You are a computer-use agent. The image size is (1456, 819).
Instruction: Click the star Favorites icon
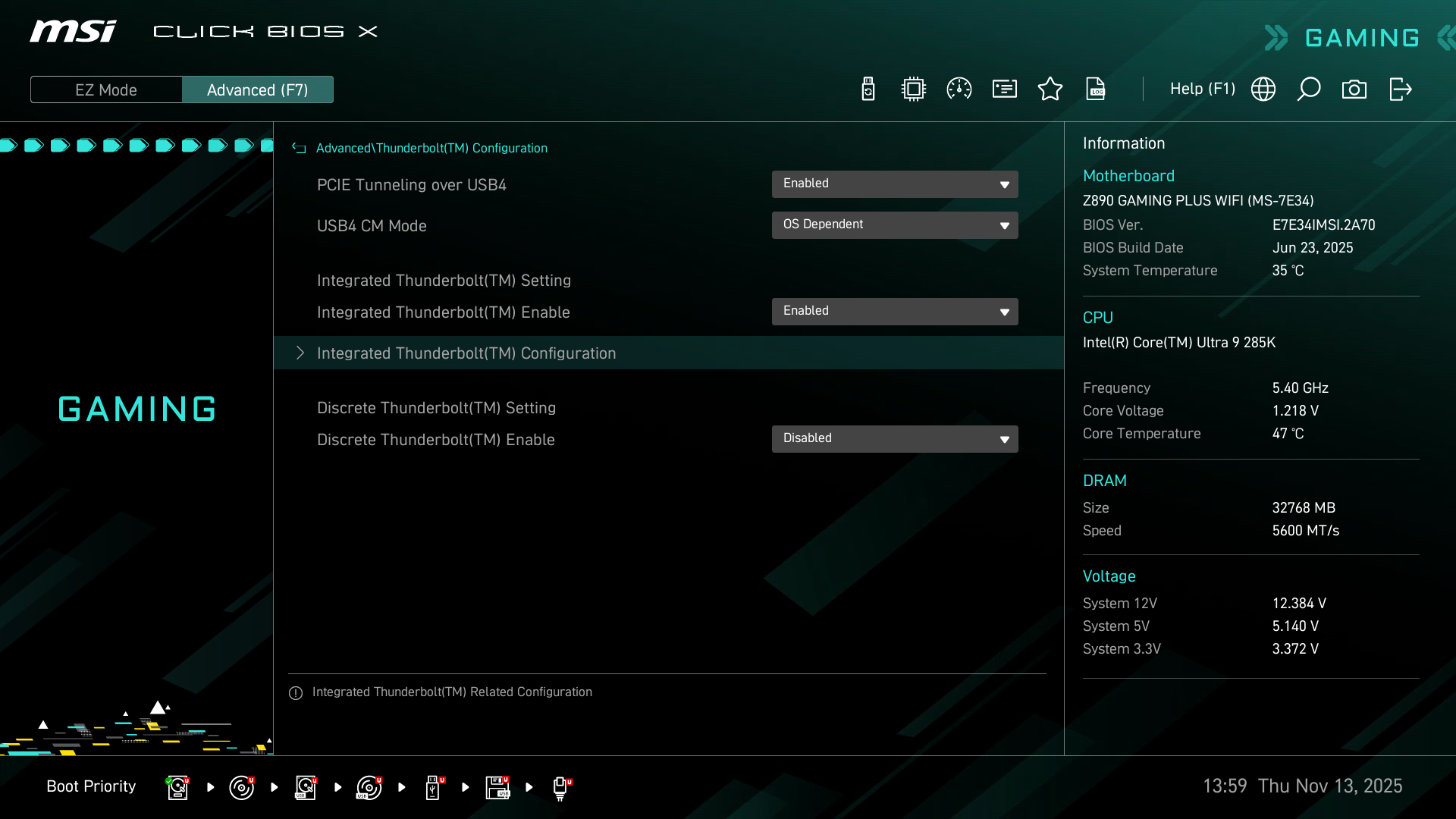[1050, 89]
